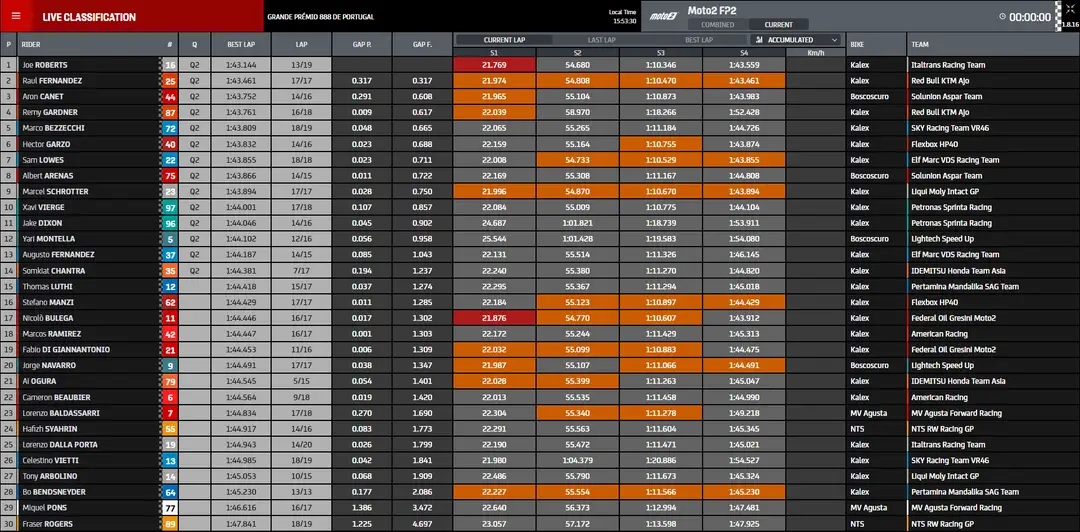Click Nicolò Bulega's number 11 badge
Image resolution: width=1080 pixels, height=532 pixels.
(x=169, y=318)
